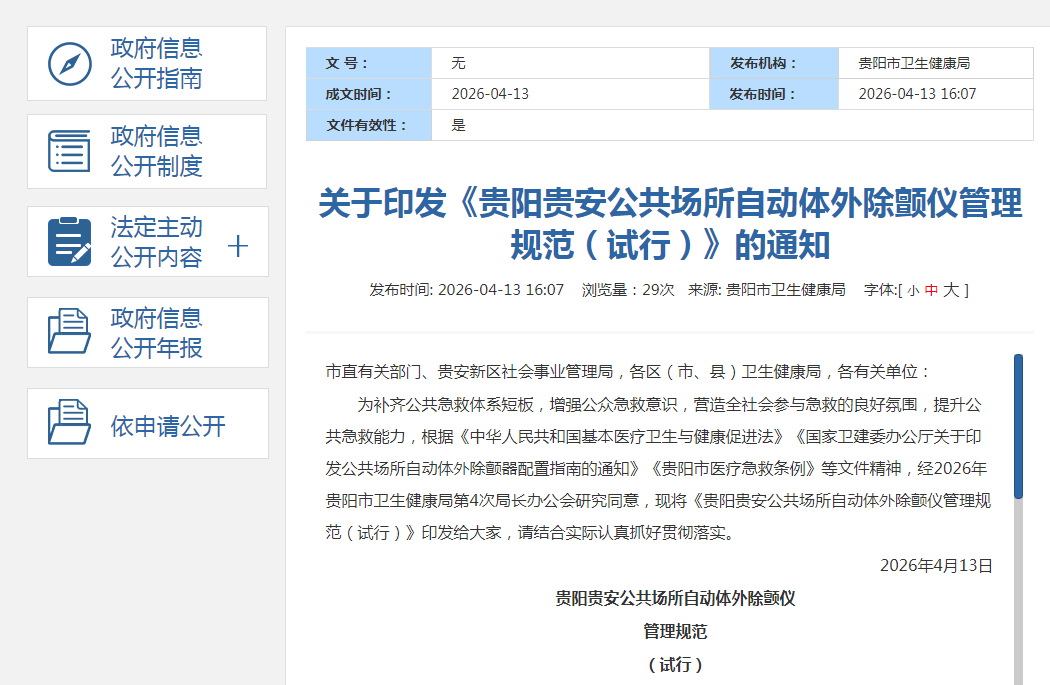1050x685 pixels.
Task: Click the 来源: 贵阳市卫生健康局 text below the title
Action: 766,290
